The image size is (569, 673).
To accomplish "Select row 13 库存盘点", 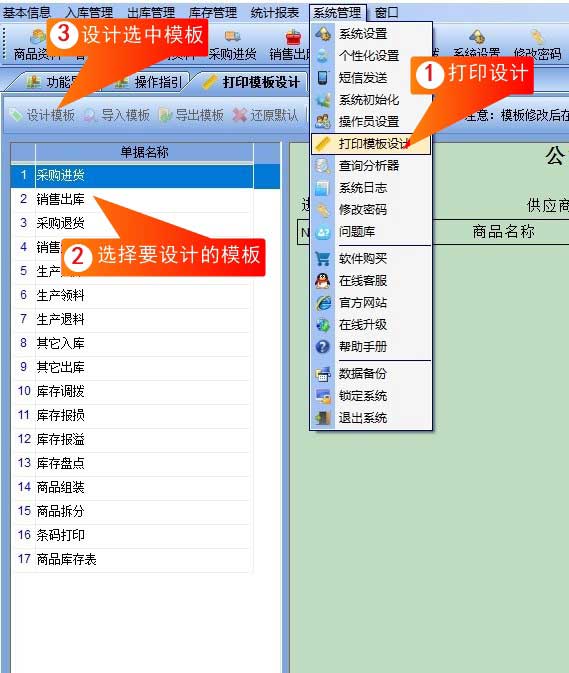I will click(132, 464).
